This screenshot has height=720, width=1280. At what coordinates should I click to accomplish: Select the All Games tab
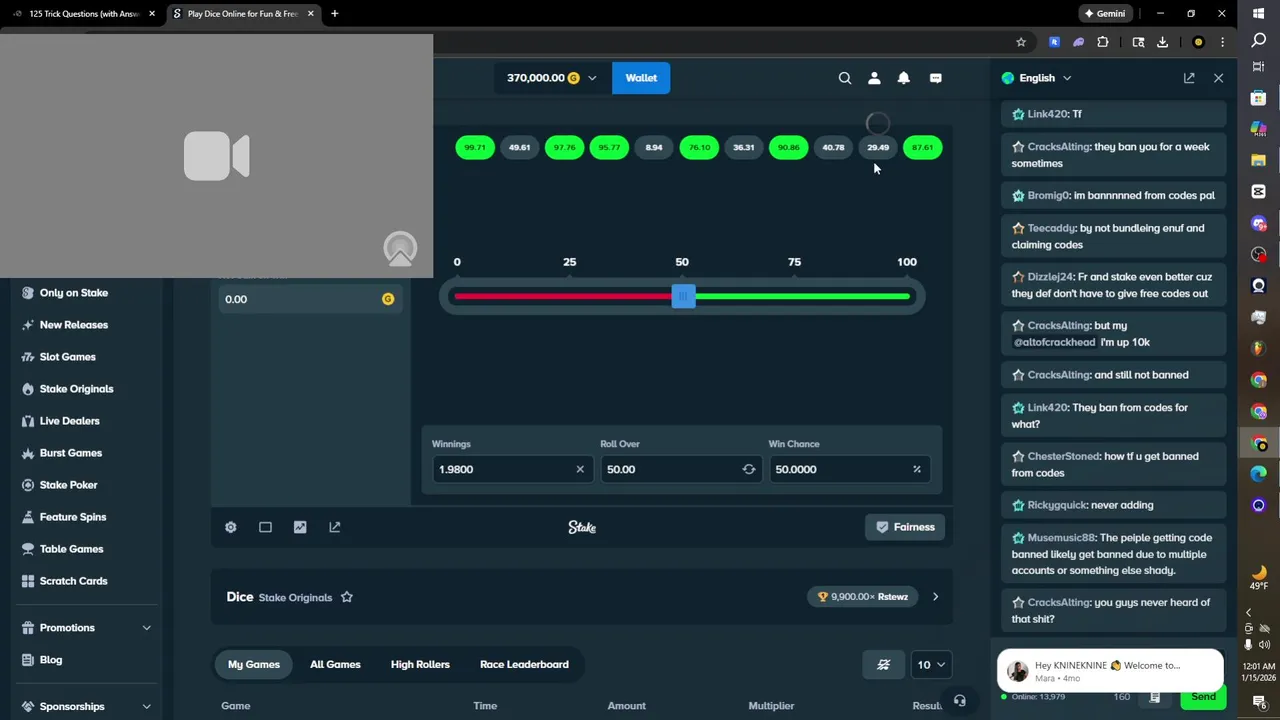(335, 664)
